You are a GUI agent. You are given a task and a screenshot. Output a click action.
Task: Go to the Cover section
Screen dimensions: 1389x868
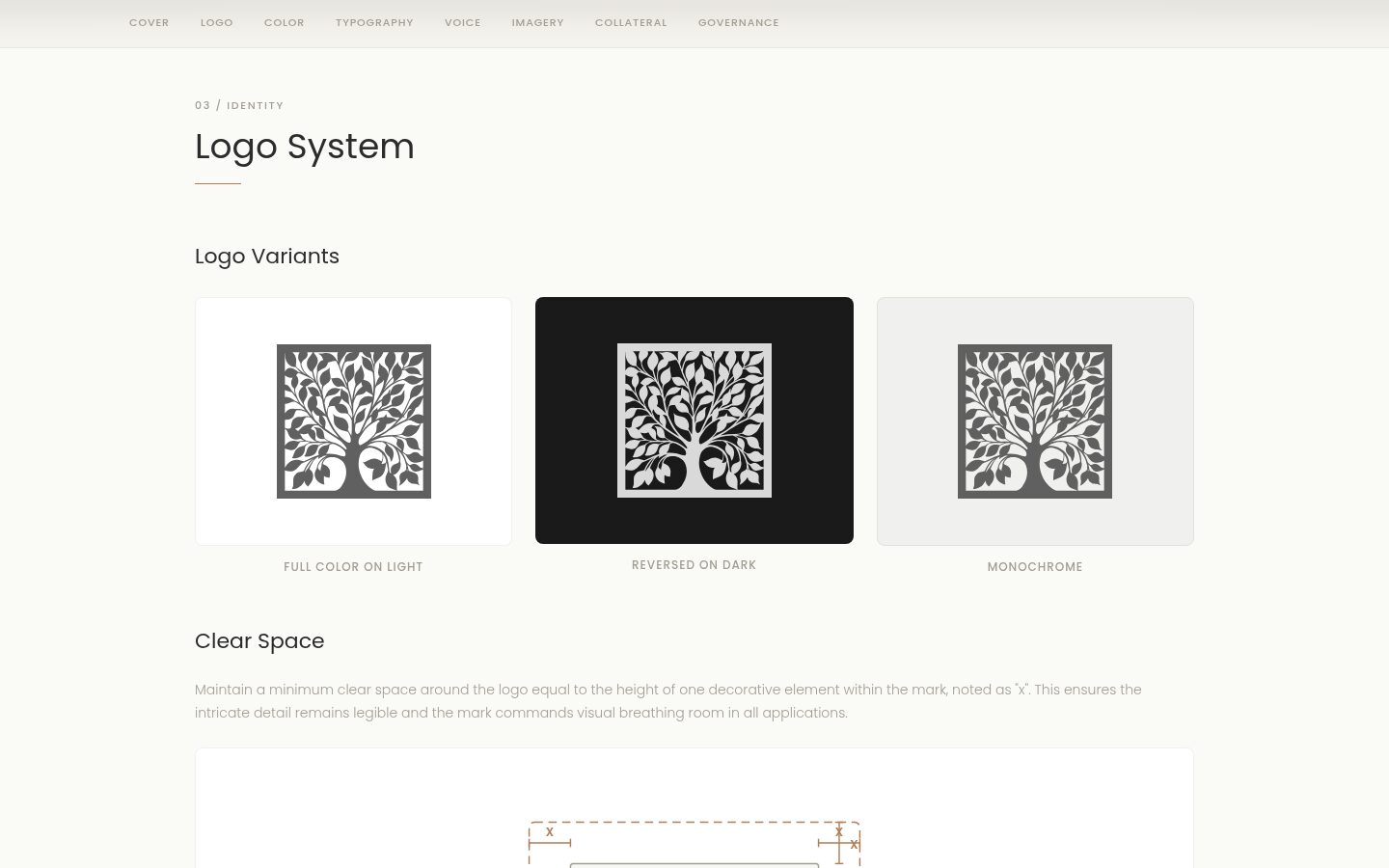pyautogui.click(x=149, y=23)
